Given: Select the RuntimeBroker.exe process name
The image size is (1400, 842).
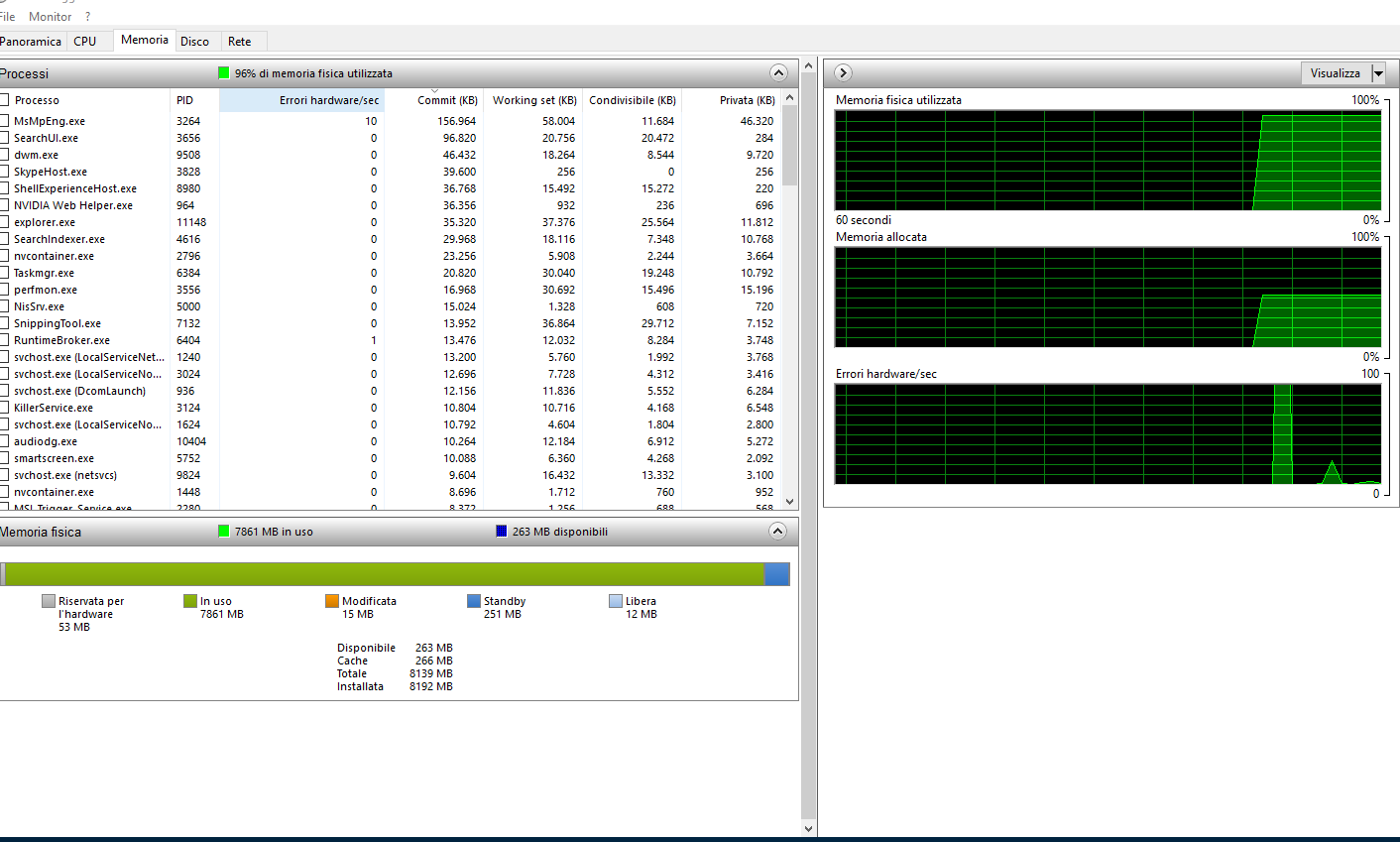Looking at the screenshot, I should coord(61,340).
